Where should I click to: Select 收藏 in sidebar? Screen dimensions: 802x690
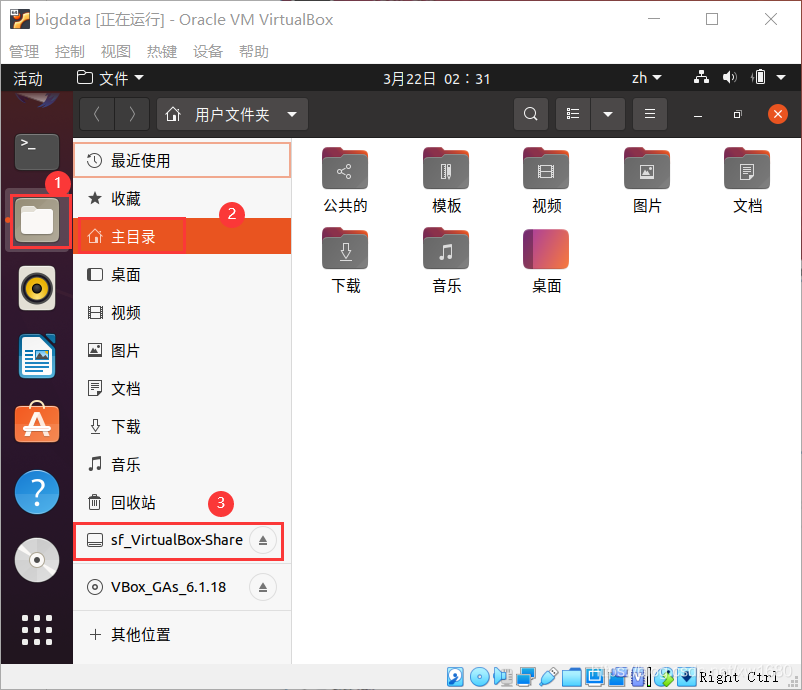[x=182, y=198]
